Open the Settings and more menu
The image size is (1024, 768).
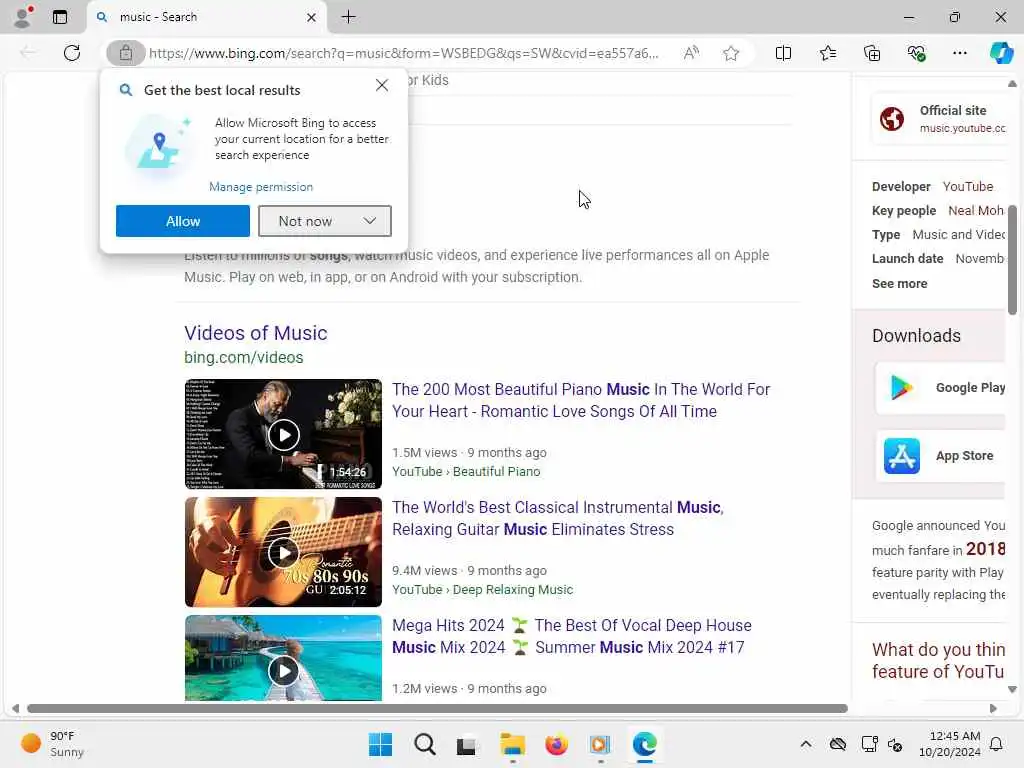click(x=959, y=53)
